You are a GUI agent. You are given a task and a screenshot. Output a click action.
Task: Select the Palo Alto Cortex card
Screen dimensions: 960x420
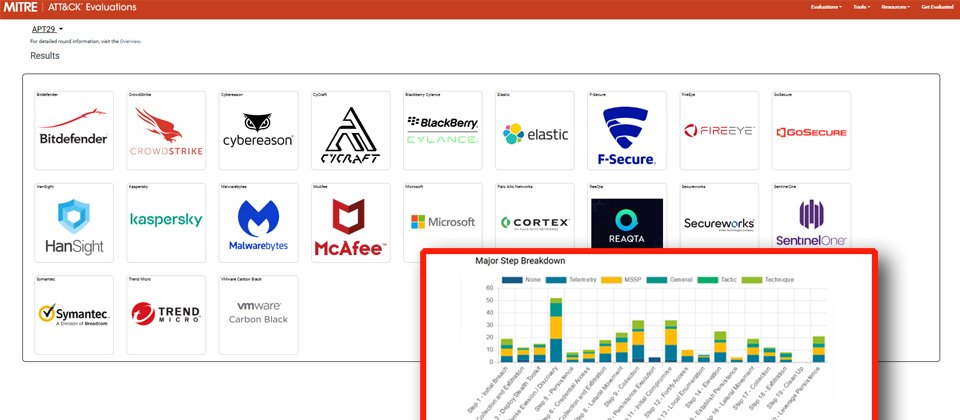(x=535, y=216)
